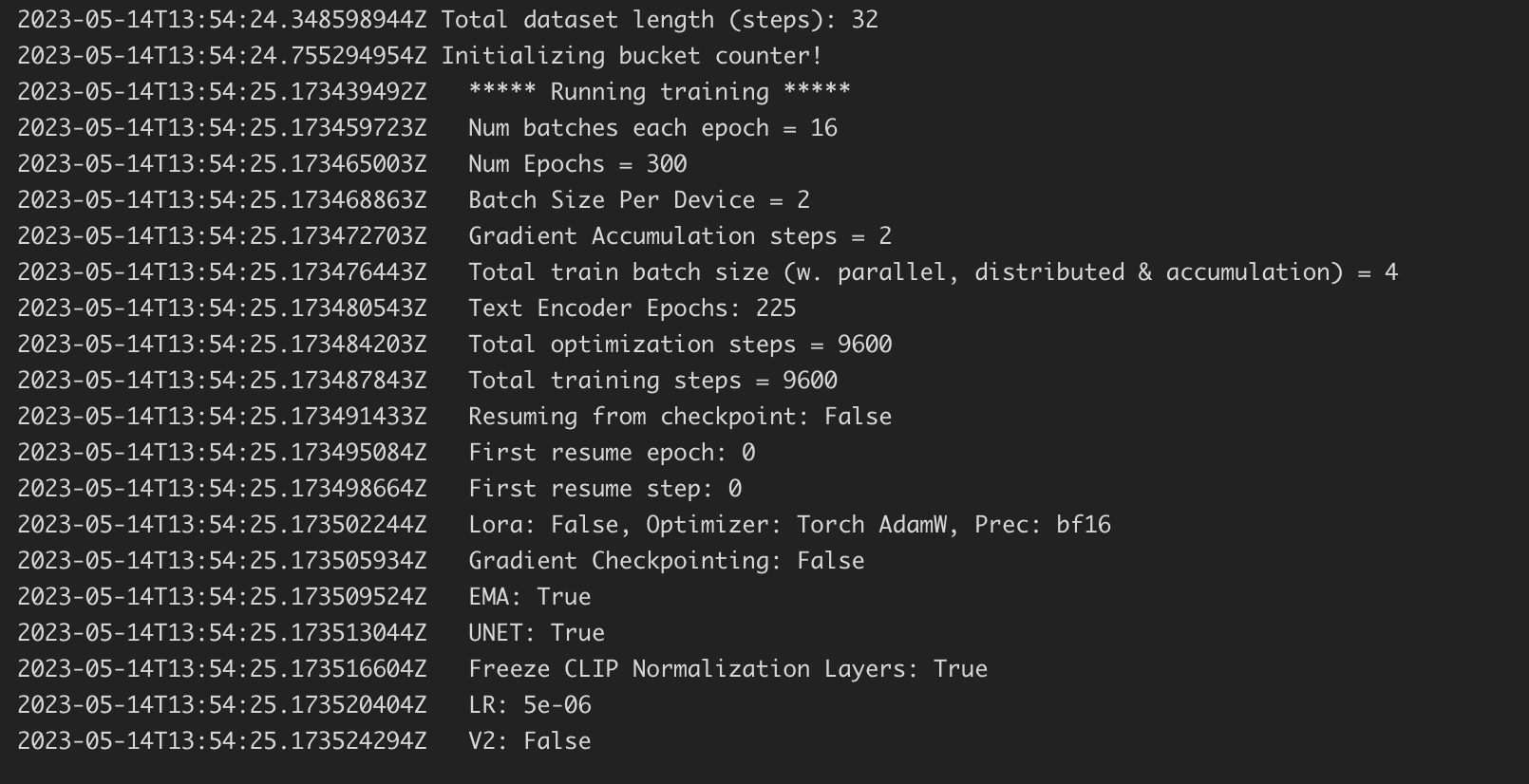1529x784 pixels.
Task: Click the 'Total training steps = 9600' line
Action: tap(652, 381)
